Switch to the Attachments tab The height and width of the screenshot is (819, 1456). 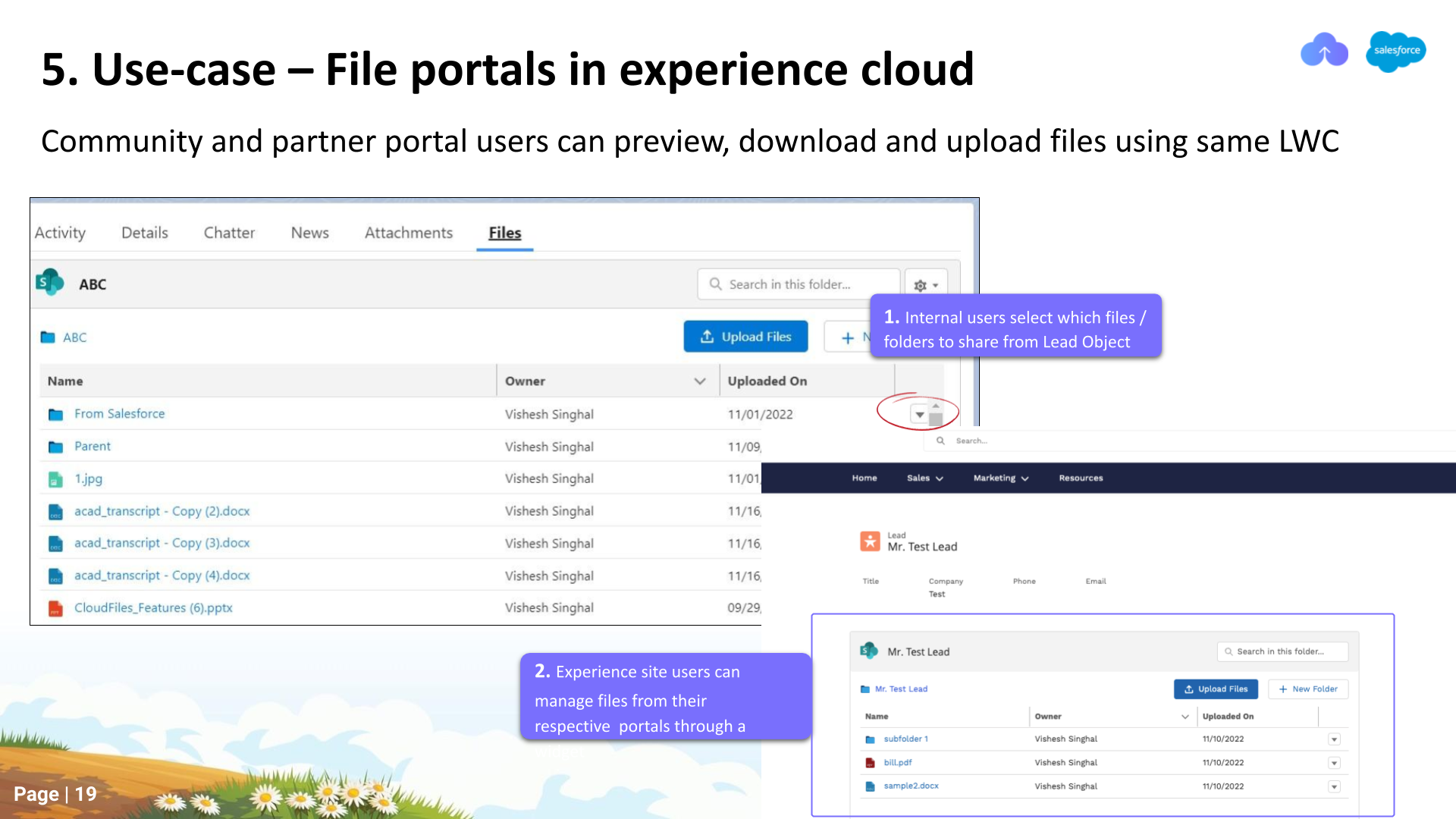(x=408, y=233)
